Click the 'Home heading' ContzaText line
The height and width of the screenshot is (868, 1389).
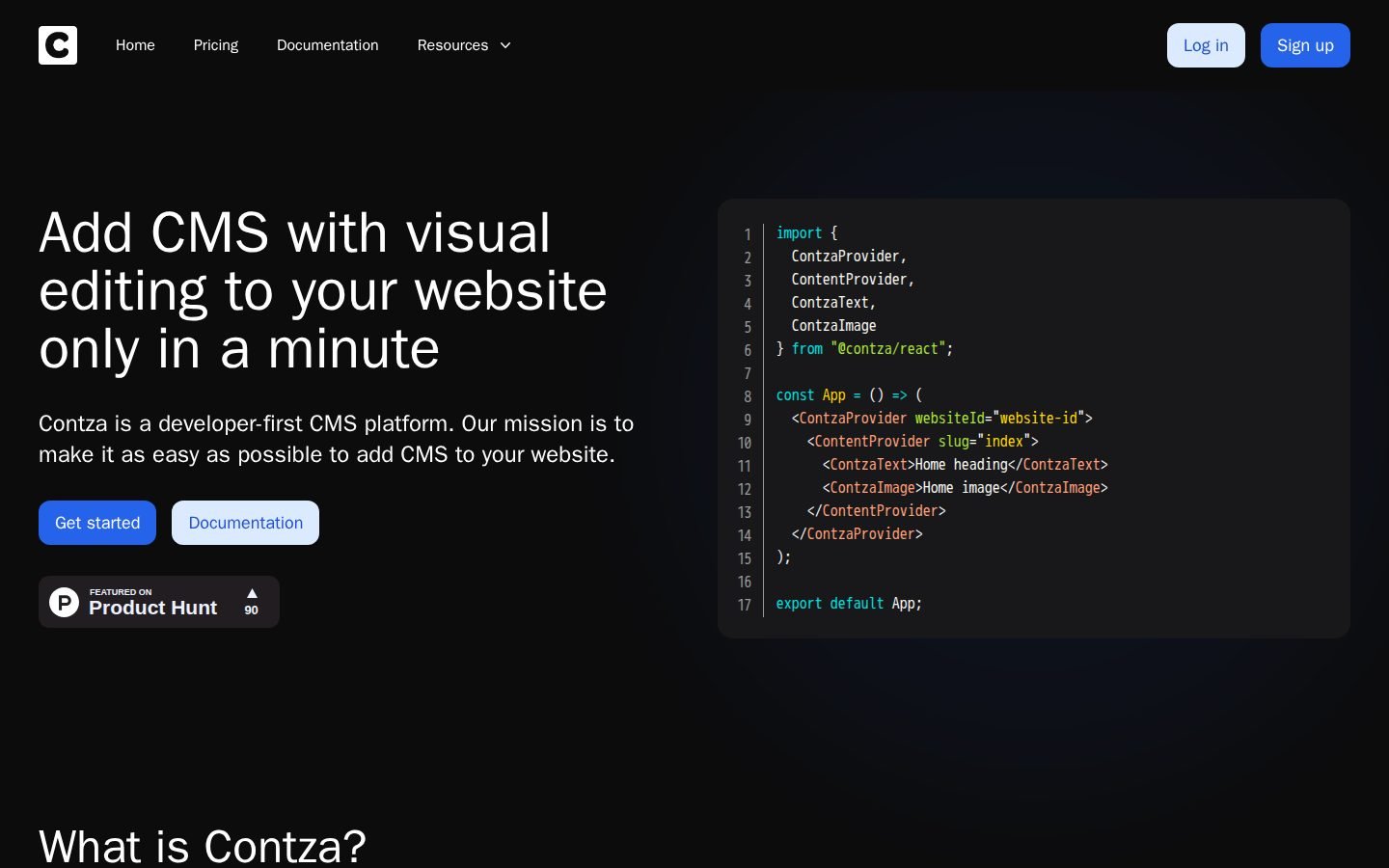pyautogui.click(x=966, y=464)
